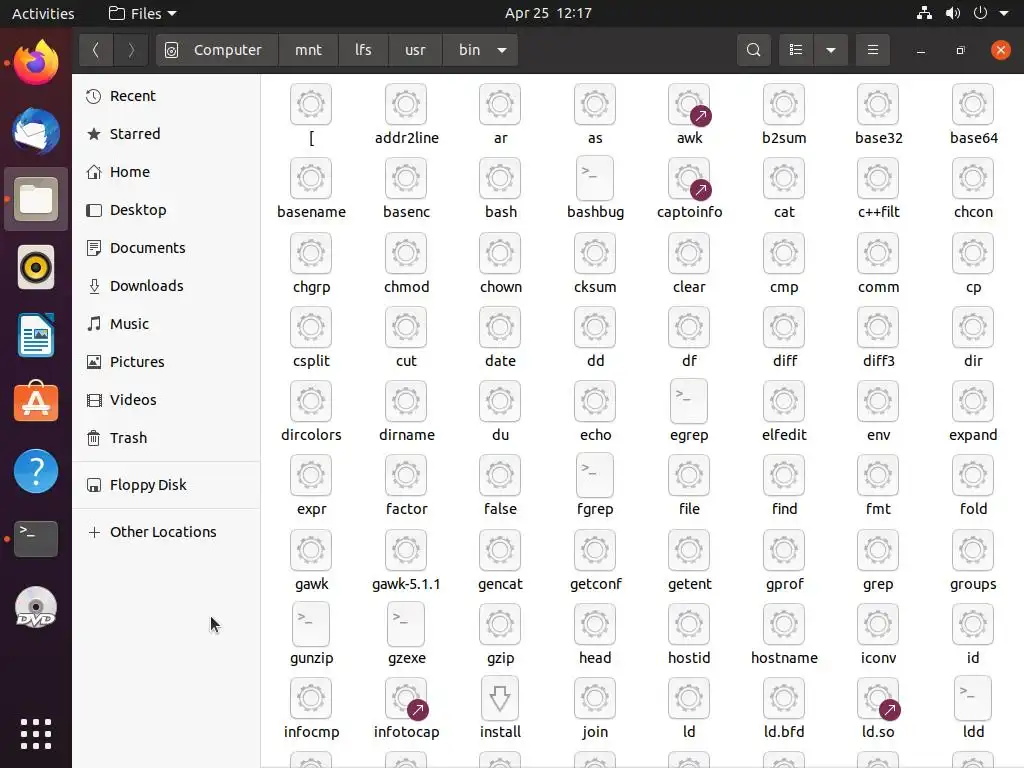Navigate to mnt in path bar
This screenshot has width=1024, height=768.
(308, 50)
